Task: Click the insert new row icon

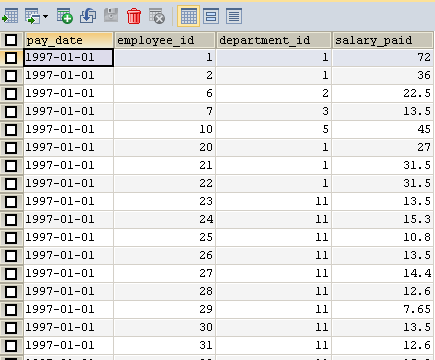Action: pos(65,16)
